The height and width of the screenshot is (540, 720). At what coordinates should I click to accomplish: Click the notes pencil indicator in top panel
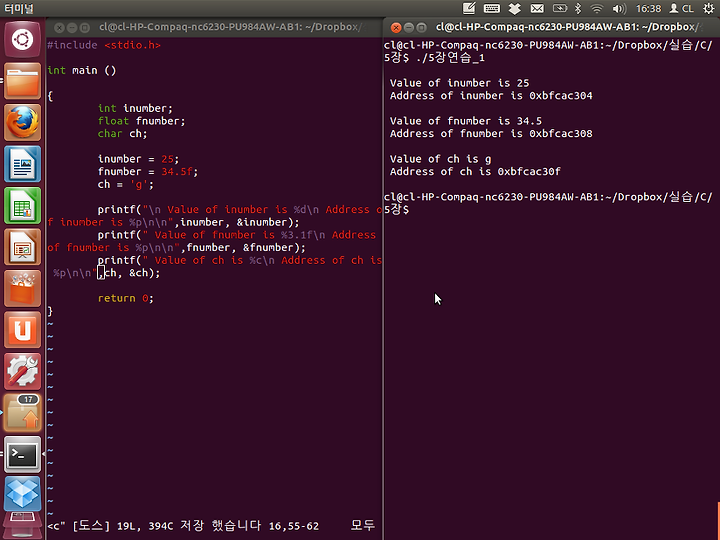tap(469, 8)
